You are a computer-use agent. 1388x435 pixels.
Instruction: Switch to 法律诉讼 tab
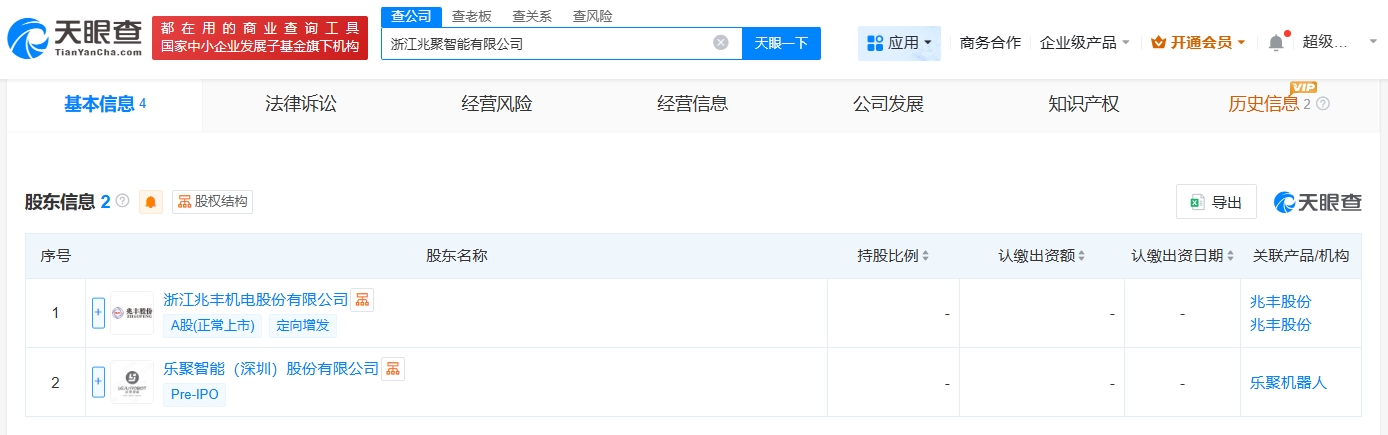tap(301, 104)
